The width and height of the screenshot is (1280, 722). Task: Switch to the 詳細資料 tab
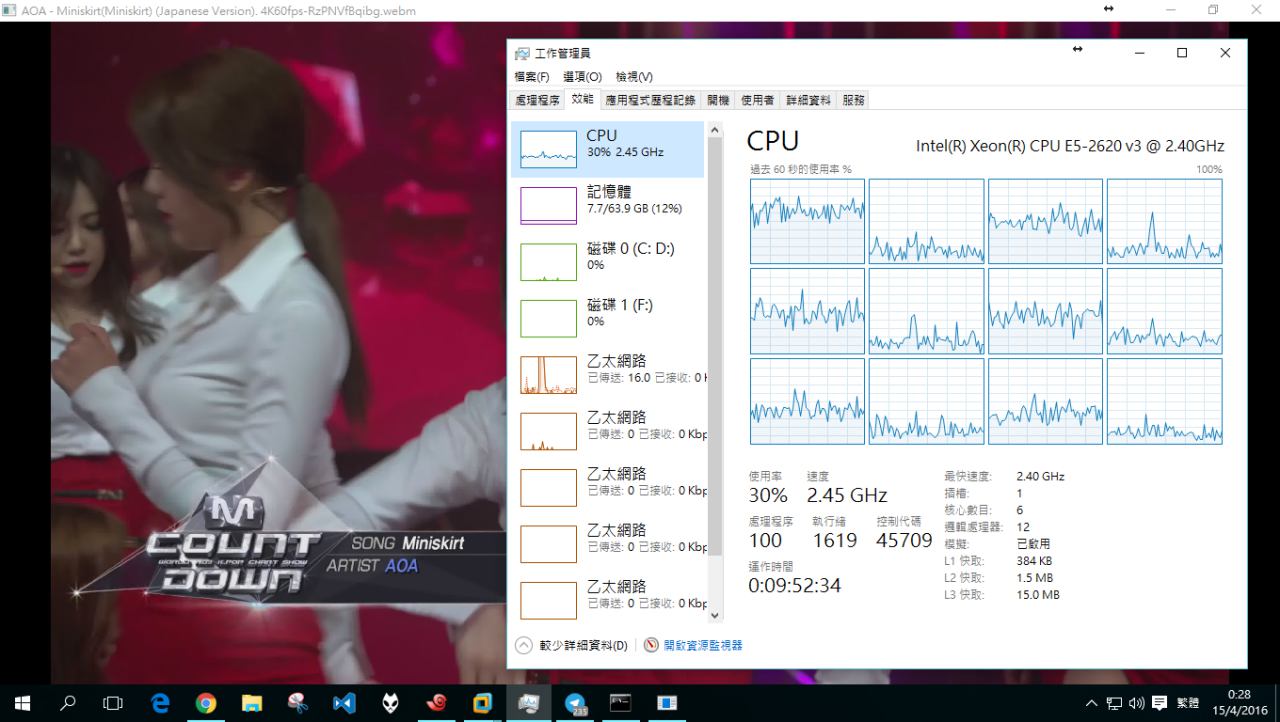(808, 100)
